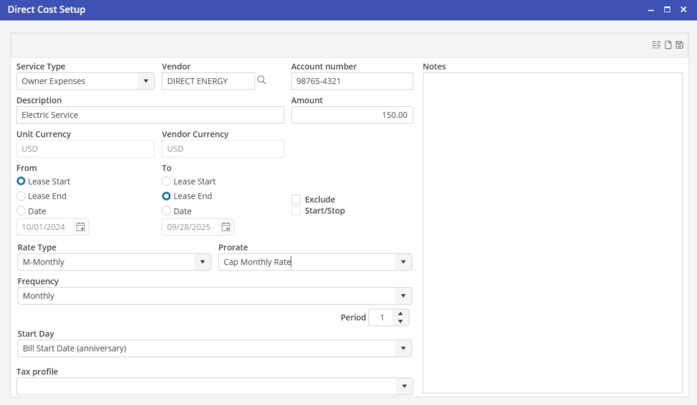The height and width of the screenshot is (405, 697).
Task: Click the new document icon
Action: 668,45
